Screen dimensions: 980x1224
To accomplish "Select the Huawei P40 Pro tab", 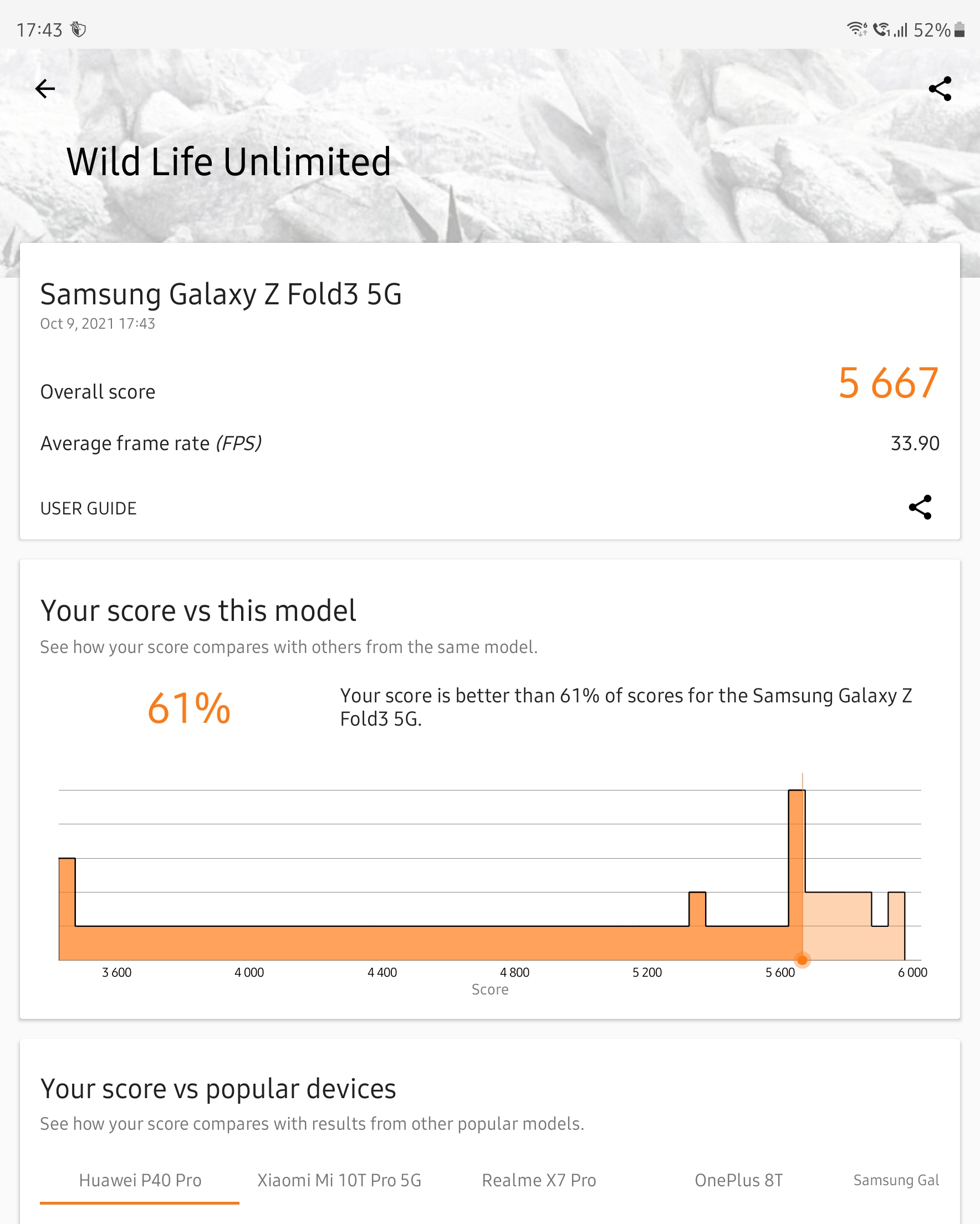I will click(x=140, y=1180).
